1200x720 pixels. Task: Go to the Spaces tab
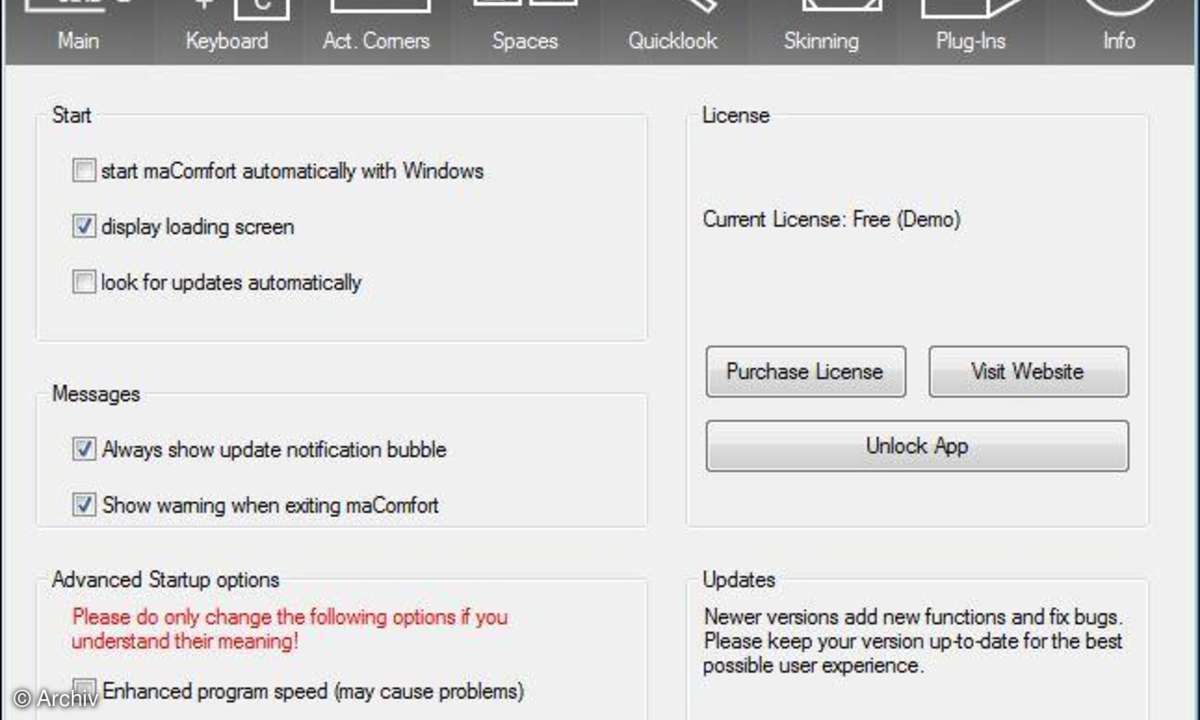pyautogui.click(x=525, y=30)
